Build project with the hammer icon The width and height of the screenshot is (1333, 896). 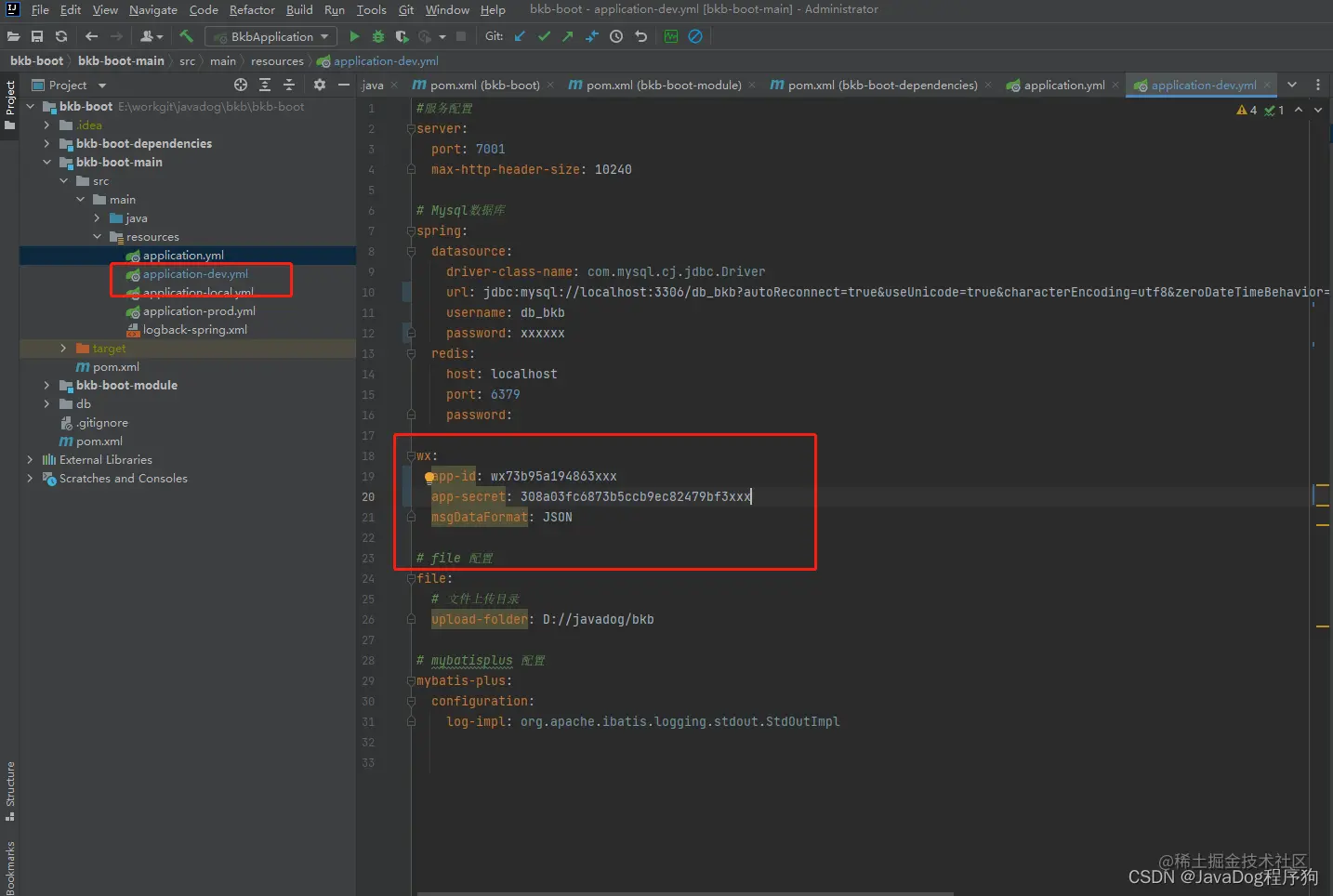coord(186,36)
